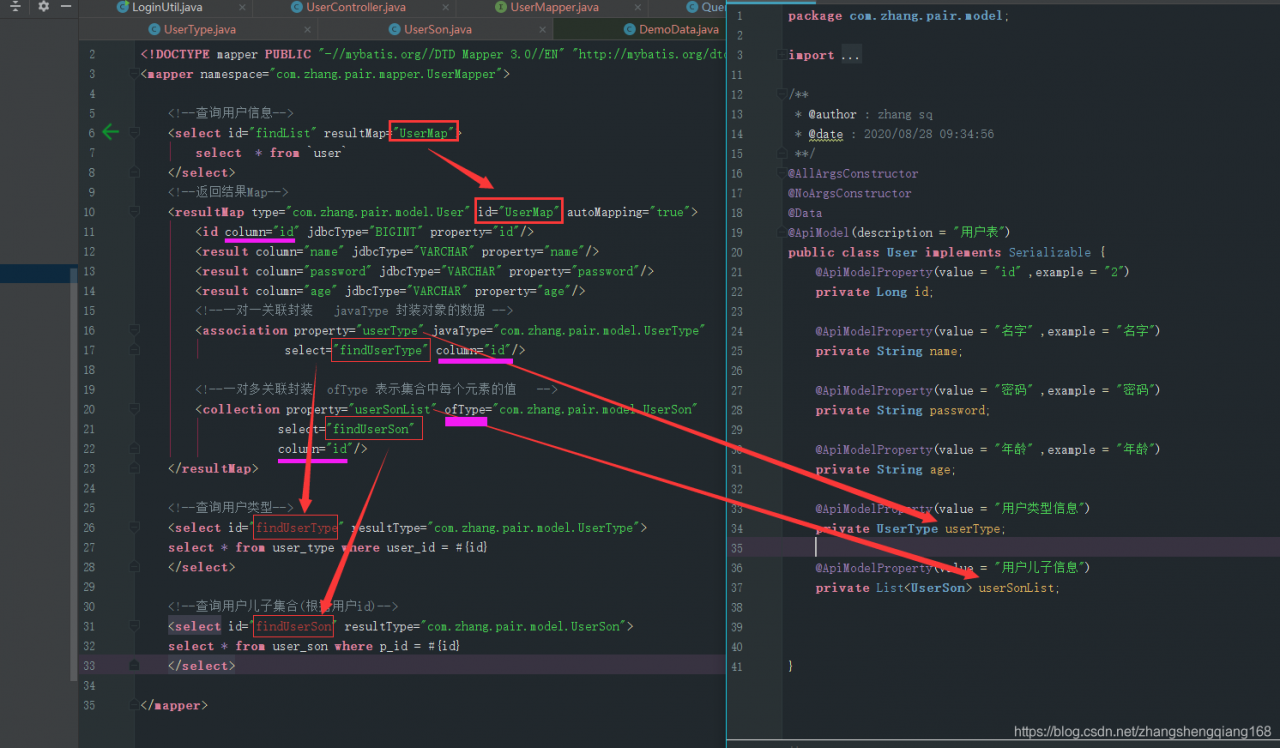Open the project panel settings gear
The image size is (1280, 748).
coord(43,7)
